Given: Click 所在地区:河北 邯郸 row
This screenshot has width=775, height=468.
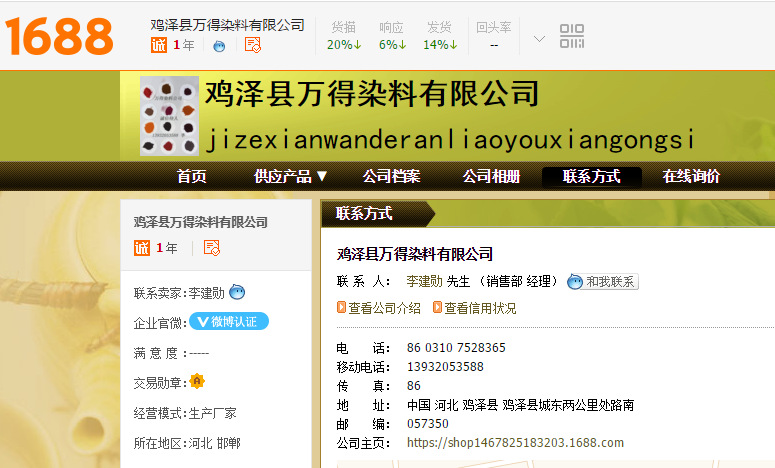Looking at the screenshot, I should pos(187,443).
